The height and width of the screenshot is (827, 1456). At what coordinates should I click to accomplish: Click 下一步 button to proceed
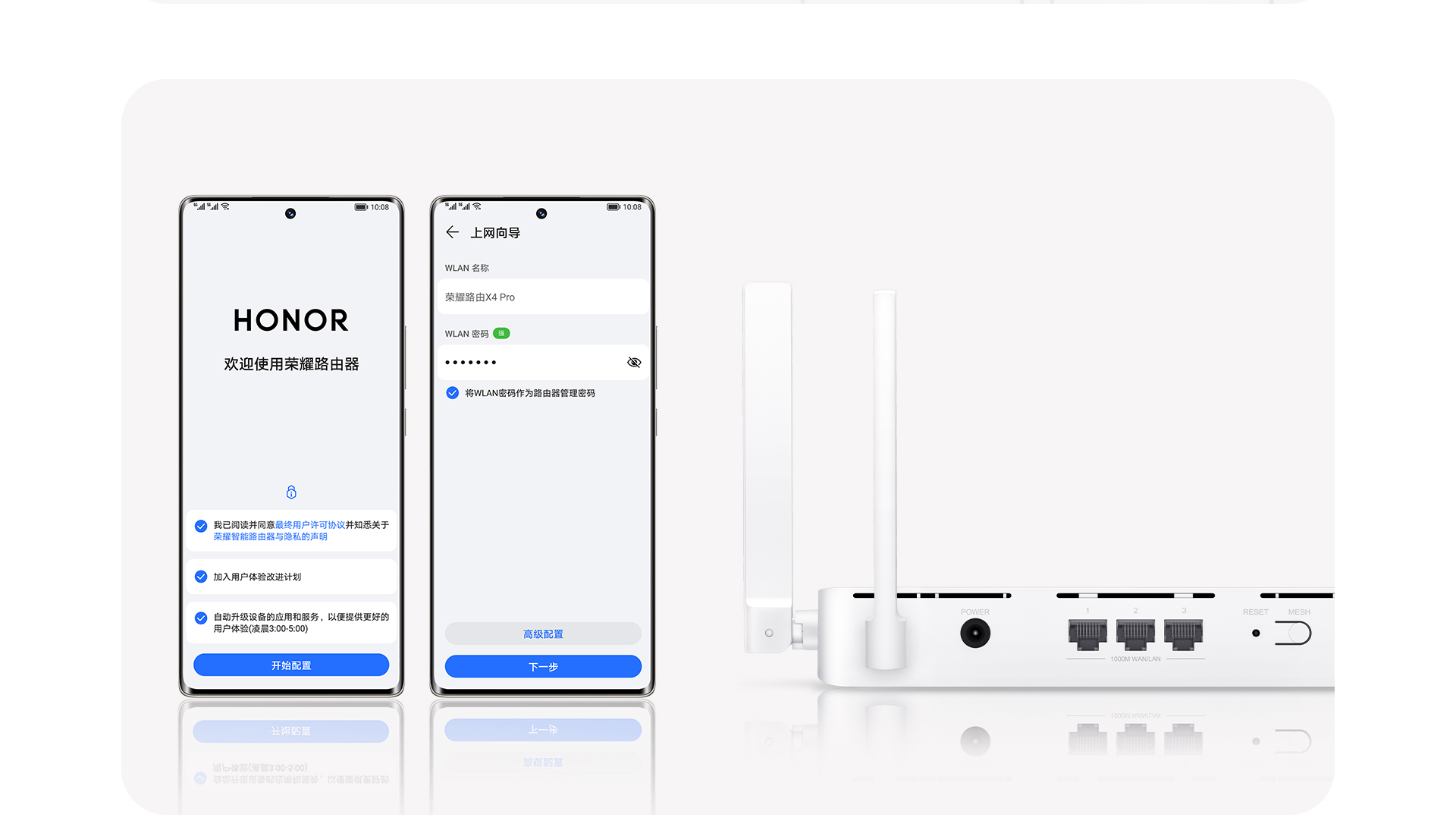pos(542,666)
